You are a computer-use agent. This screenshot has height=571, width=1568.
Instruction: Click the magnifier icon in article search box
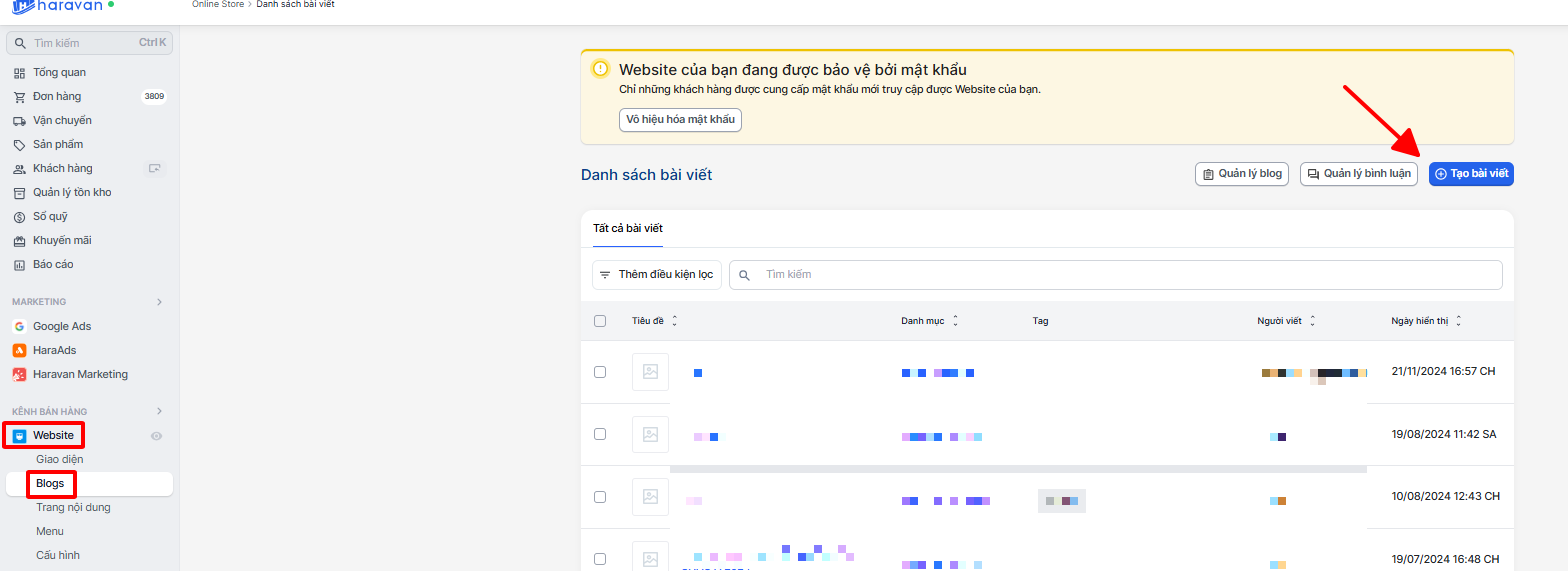[744, 275]
